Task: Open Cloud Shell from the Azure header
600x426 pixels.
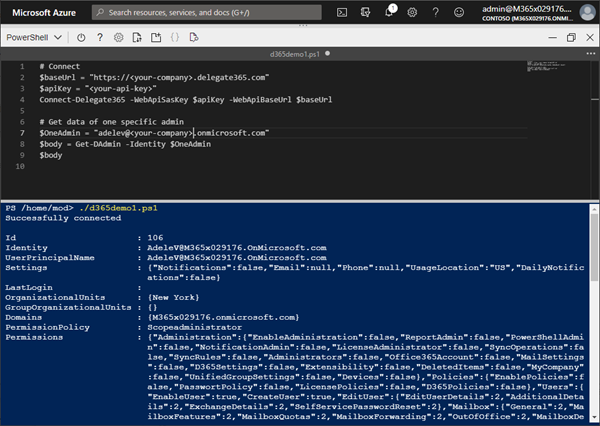Action: [342, 13]
